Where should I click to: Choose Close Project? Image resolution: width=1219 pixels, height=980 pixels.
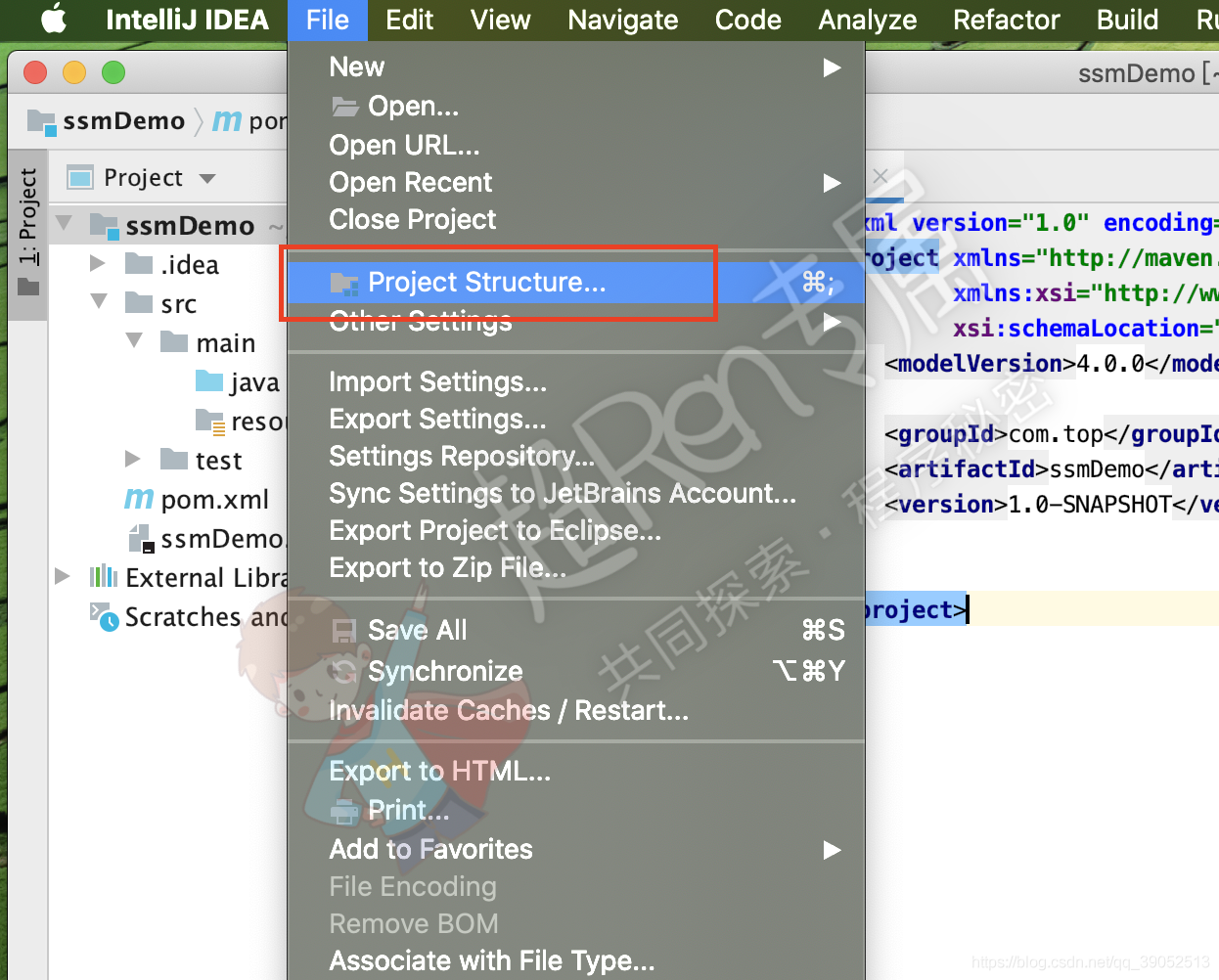[576, 219]
